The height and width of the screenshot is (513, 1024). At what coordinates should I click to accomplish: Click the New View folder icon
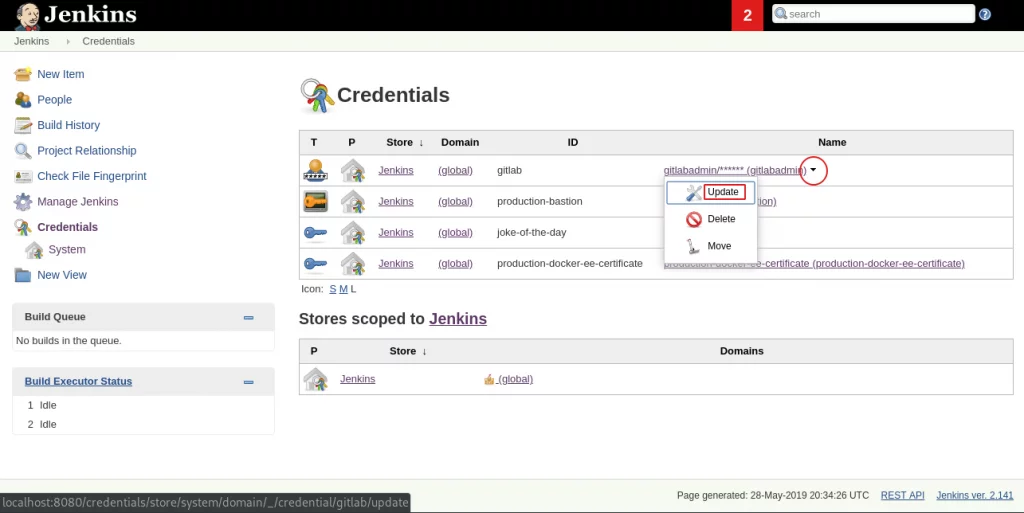[23, 275]
